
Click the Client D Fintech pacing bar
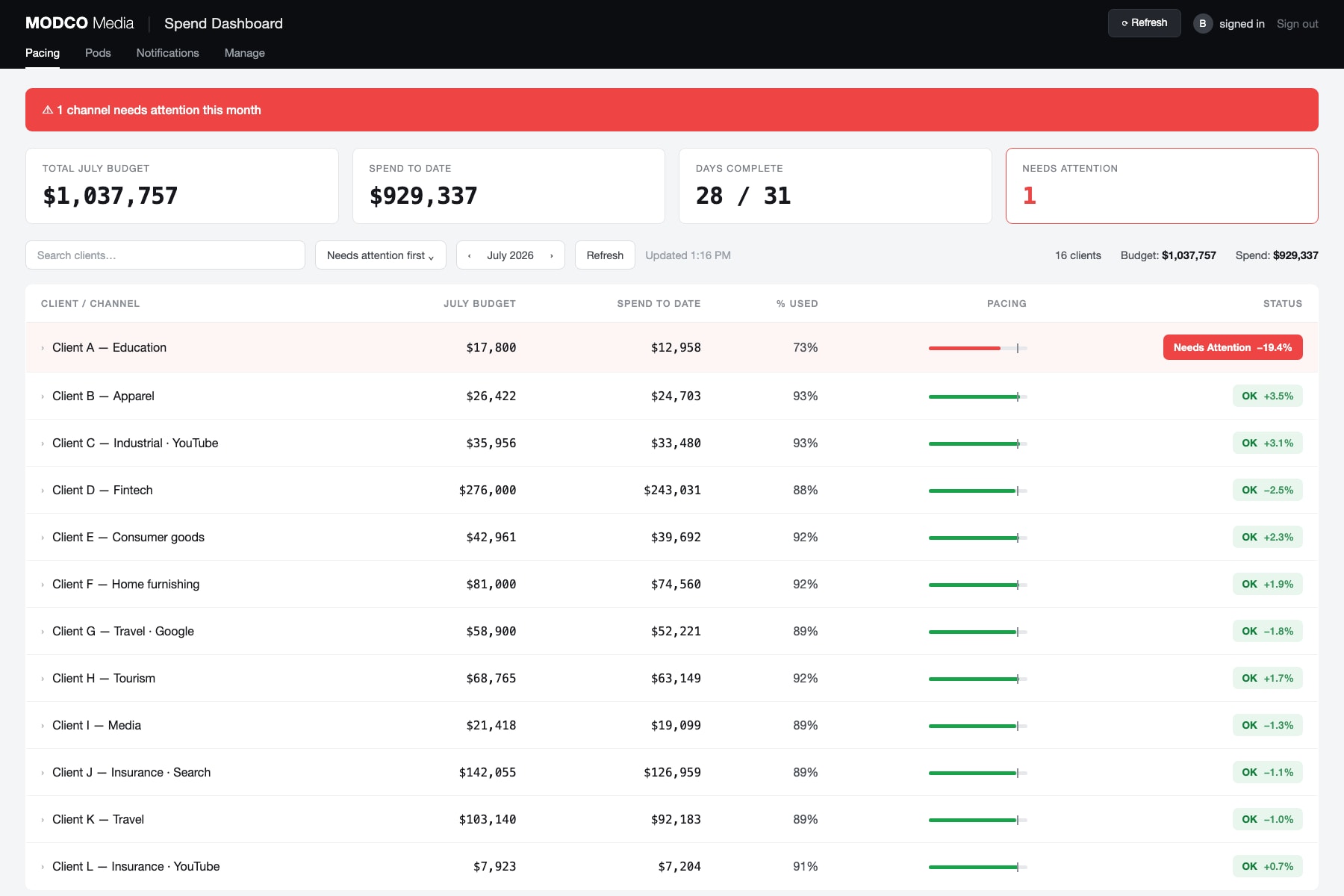(x=978, y=491)
